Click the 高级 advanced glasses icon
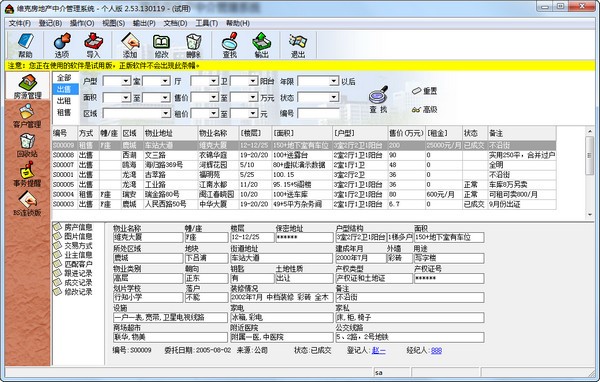This screenshot has height=382, width=600. tap(424, 109)
